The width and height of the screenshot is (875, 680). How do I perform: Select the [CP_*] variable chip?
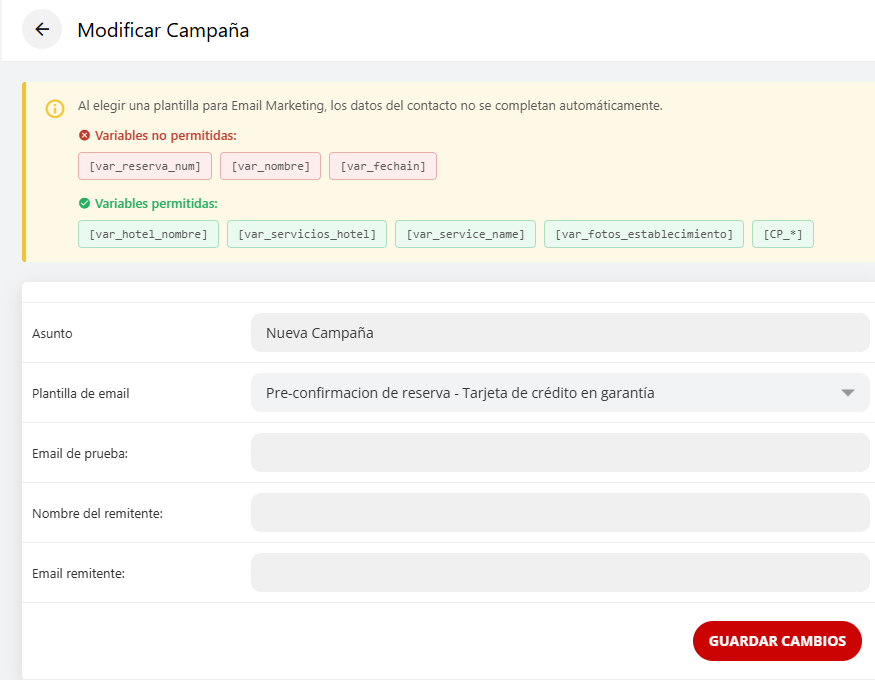(x=782, y=233)
